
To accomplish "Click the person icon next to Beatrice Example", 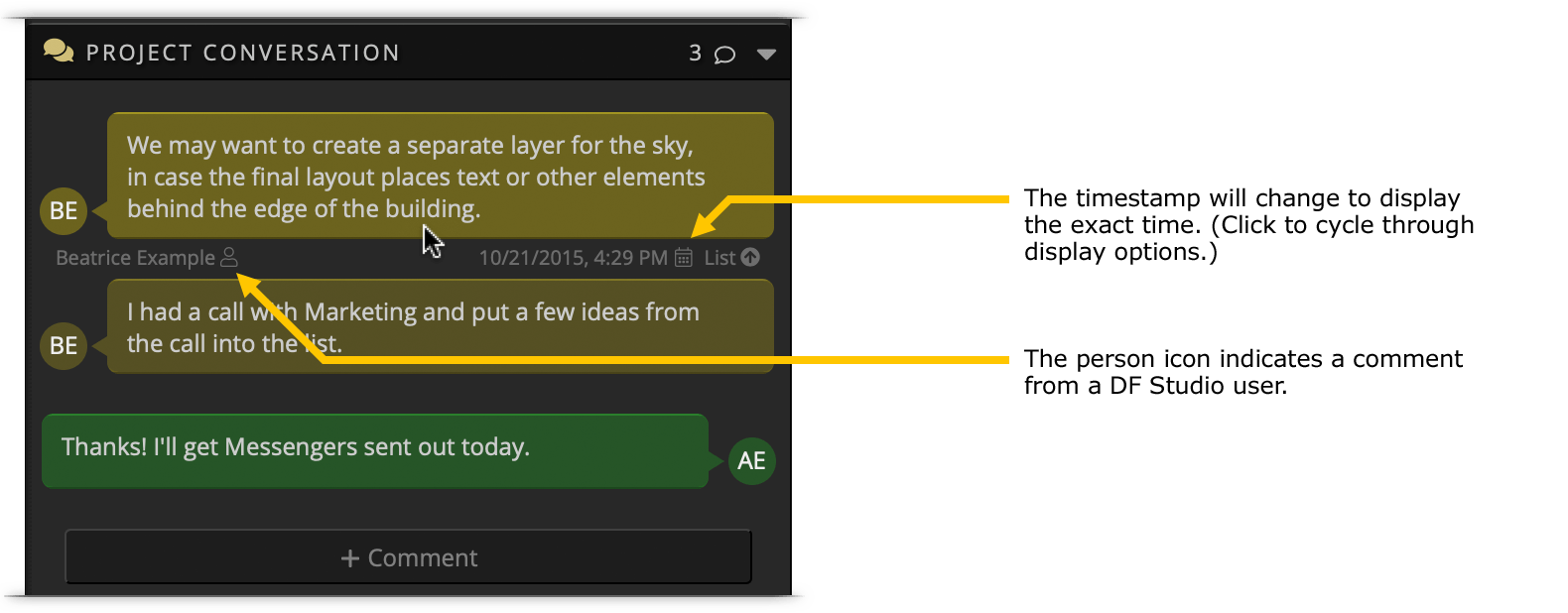I will click(x=229, y=257).
